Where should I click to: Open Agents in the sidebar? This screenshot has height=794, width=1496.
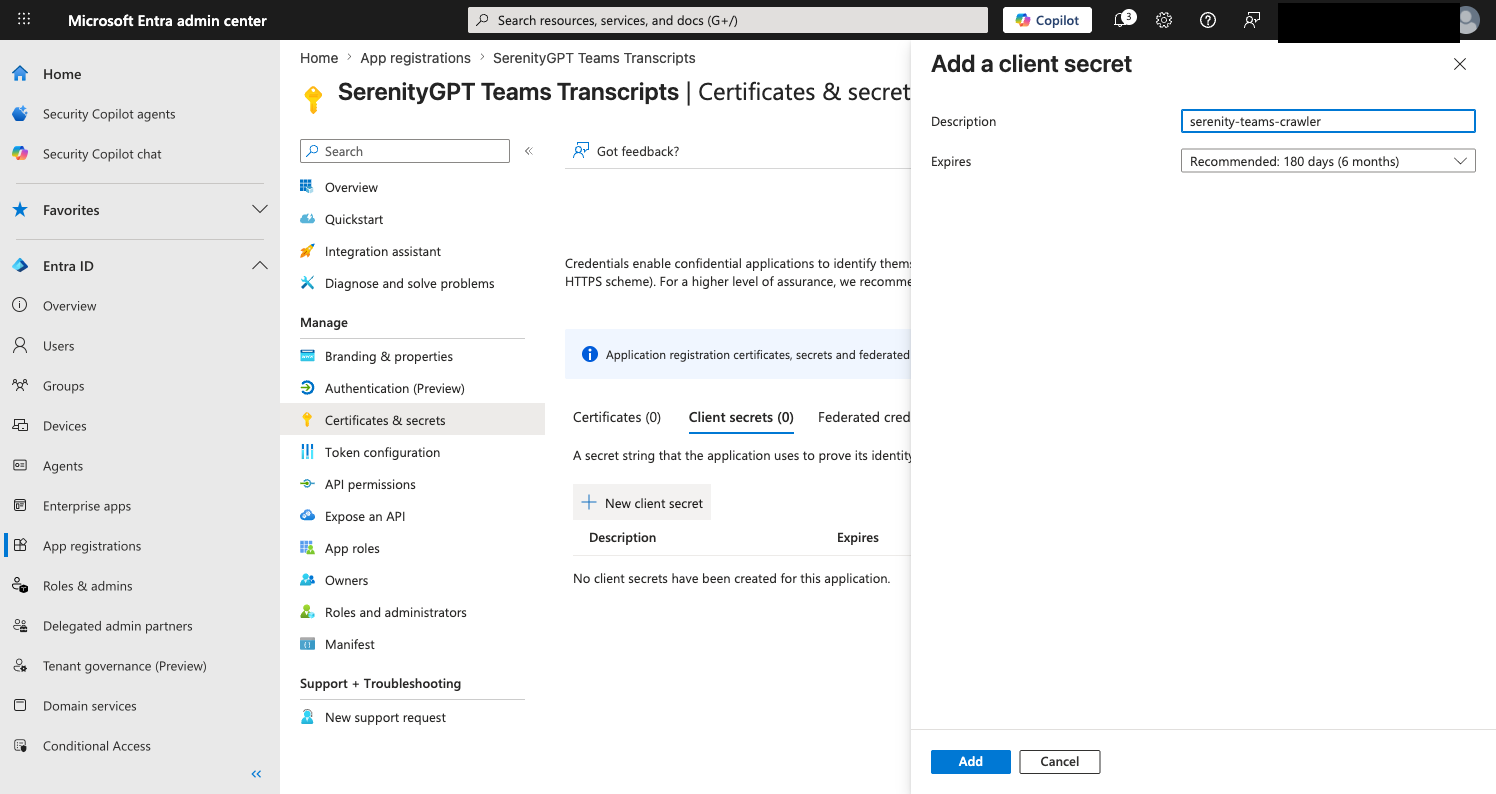(x=63, y=466)
